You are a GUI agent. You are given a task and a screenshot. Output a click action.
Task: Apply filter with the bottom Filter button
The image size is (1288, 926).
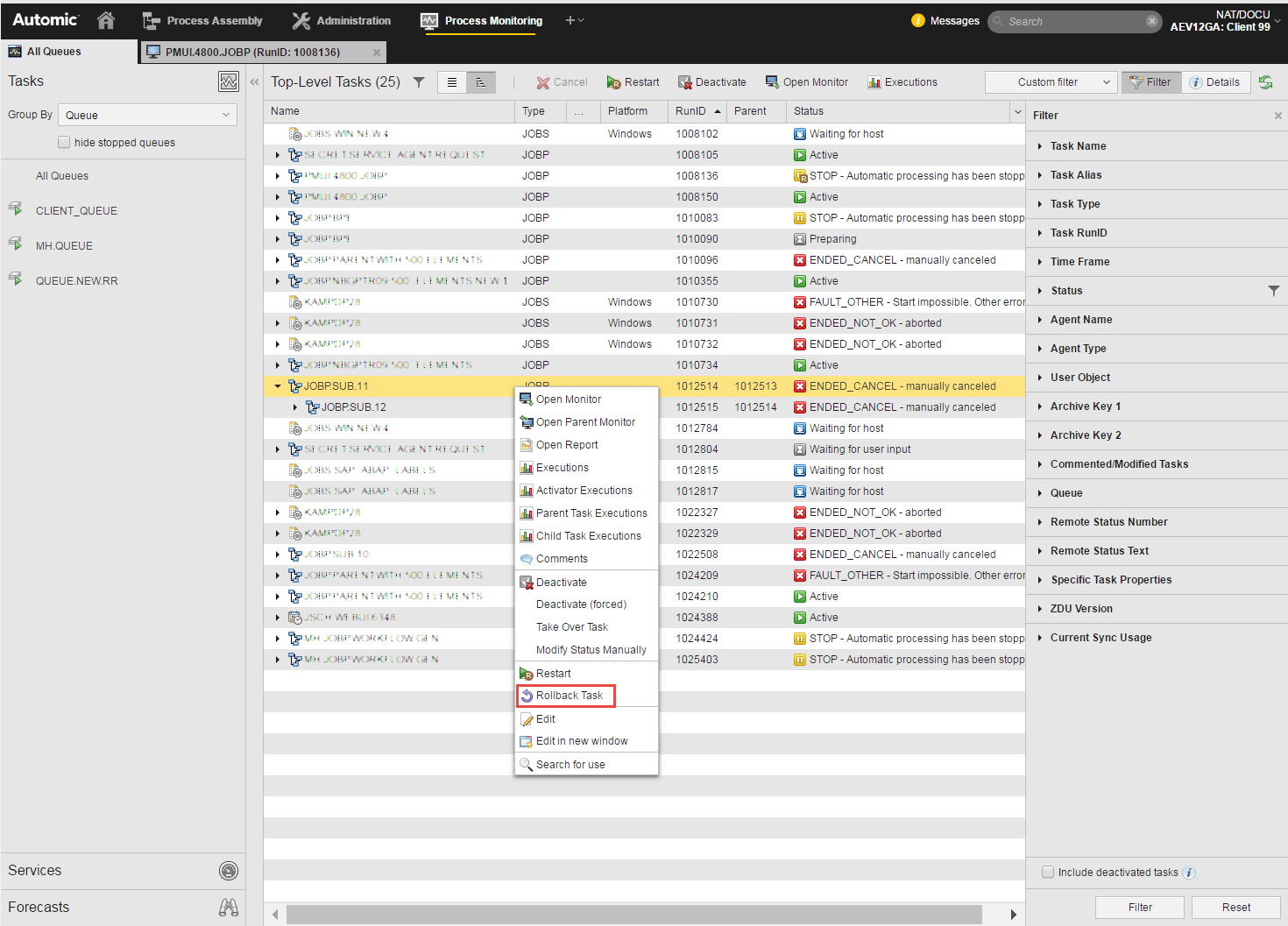pyautogui.click(x=1139, y=908)
